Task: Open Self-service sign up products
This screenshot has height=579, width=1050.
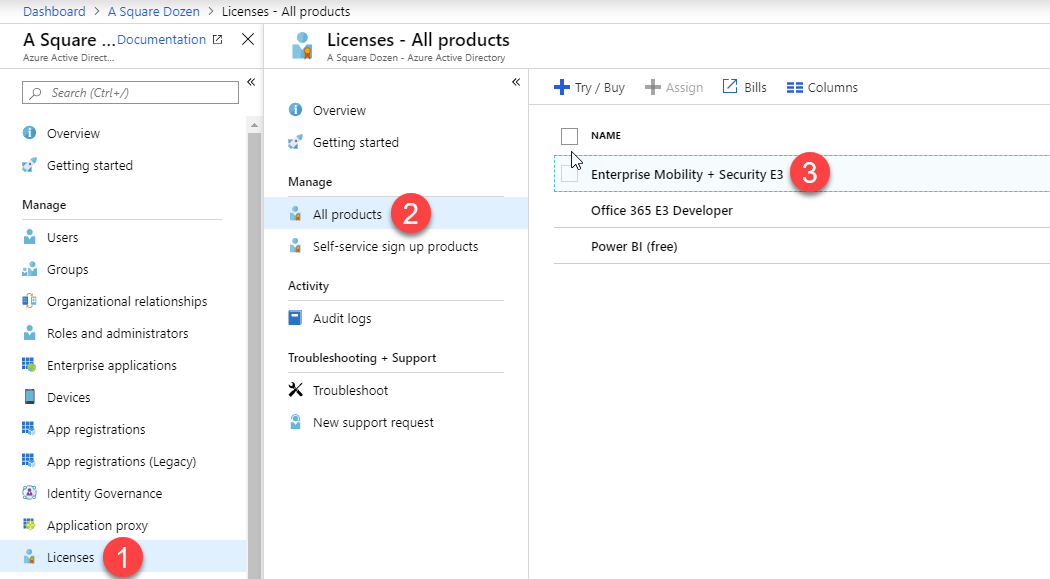Action: pos(395,246)
